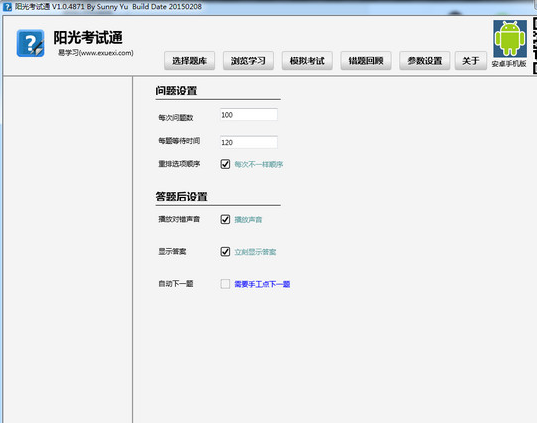
Task: Click the 易学习(www.exuexi.com) text
Action: 96,53
